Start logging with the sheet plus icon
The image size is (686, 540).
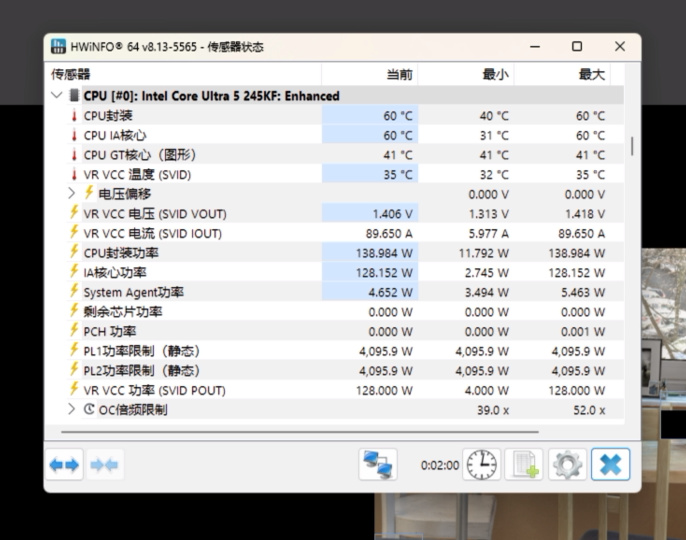pyautogui.click(x=524, y=464)
